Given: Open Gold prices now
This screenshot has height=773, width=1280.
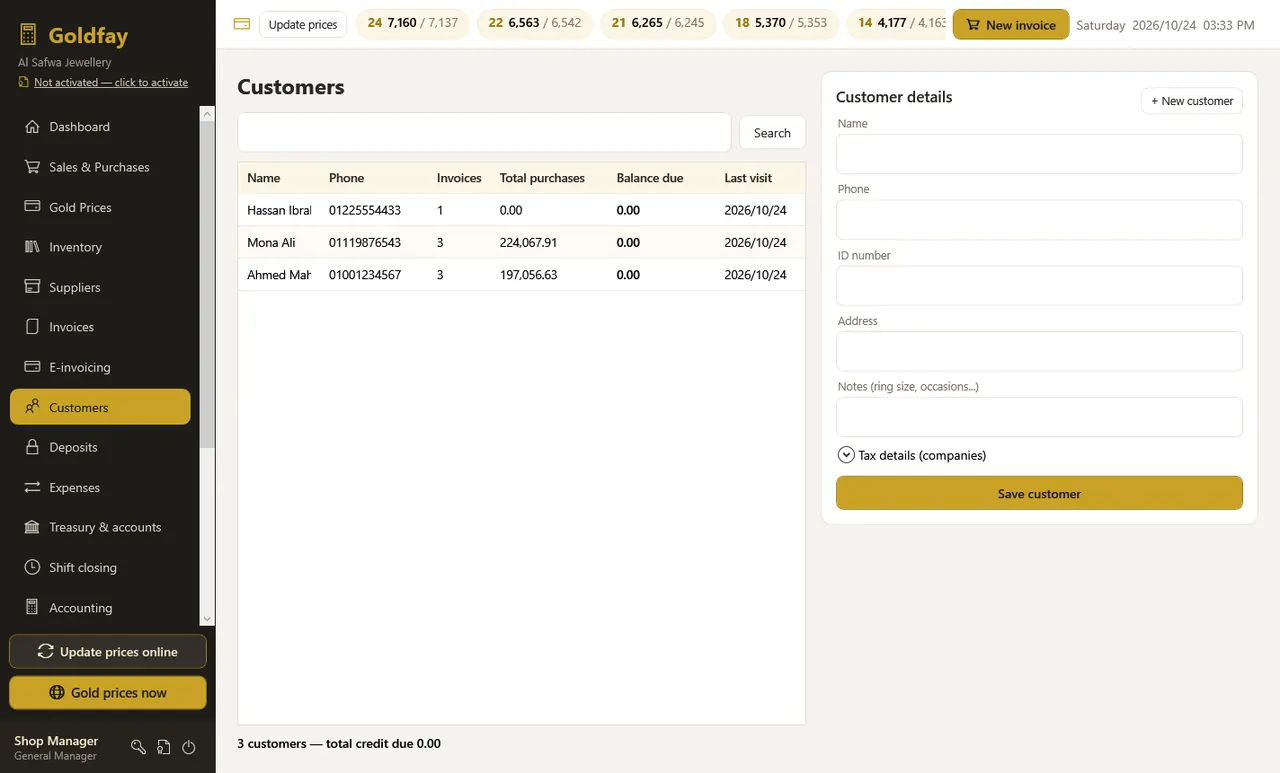Looking at the screenshot, I should pyautogui.click(x=108, y=693).
